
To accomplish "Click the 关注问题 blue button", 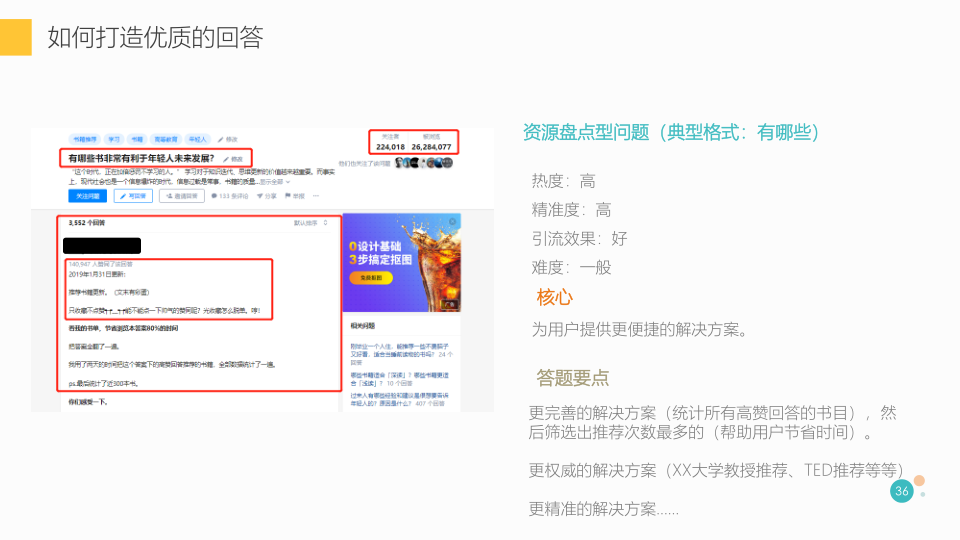I will coord(88,196).
